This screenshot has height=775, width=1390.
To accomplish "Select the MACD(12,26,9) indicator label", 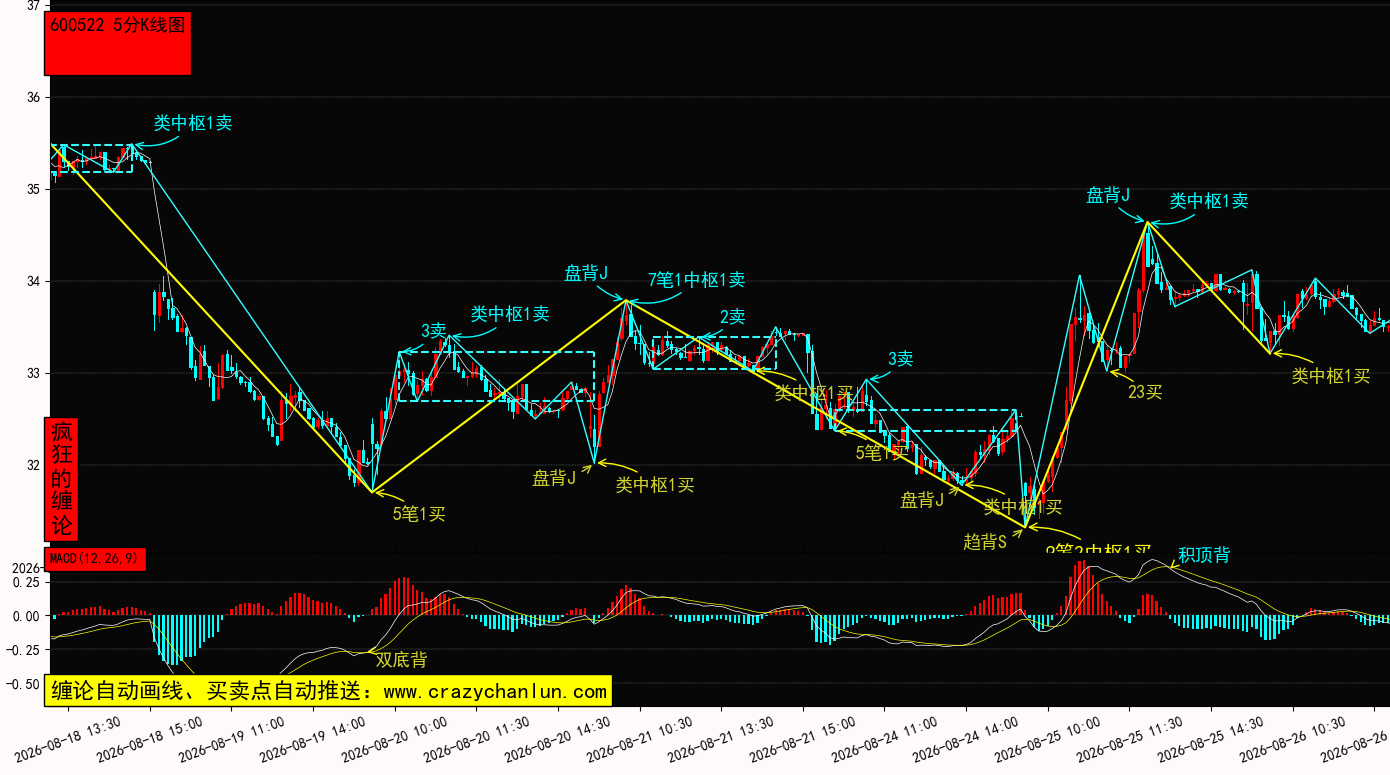I will (96, 559).
